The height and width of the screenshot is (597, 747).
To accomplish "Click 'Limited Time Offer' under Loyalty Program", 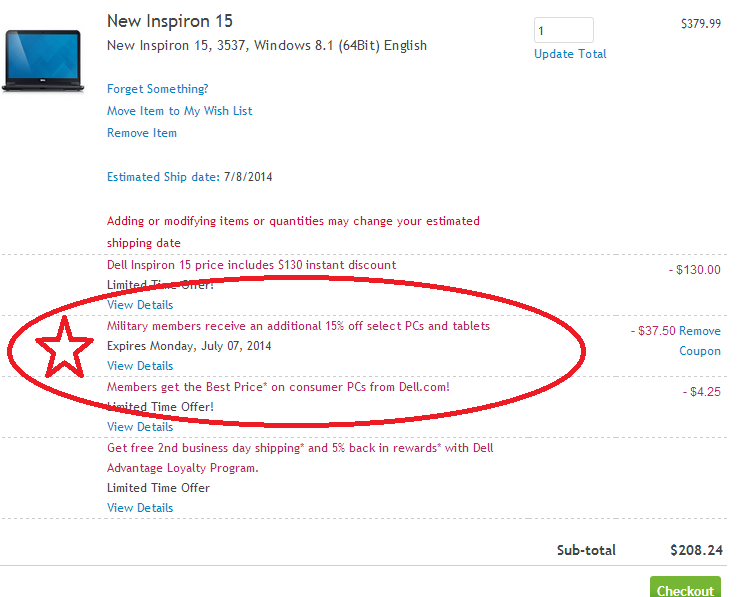I will tap(158, 488).
